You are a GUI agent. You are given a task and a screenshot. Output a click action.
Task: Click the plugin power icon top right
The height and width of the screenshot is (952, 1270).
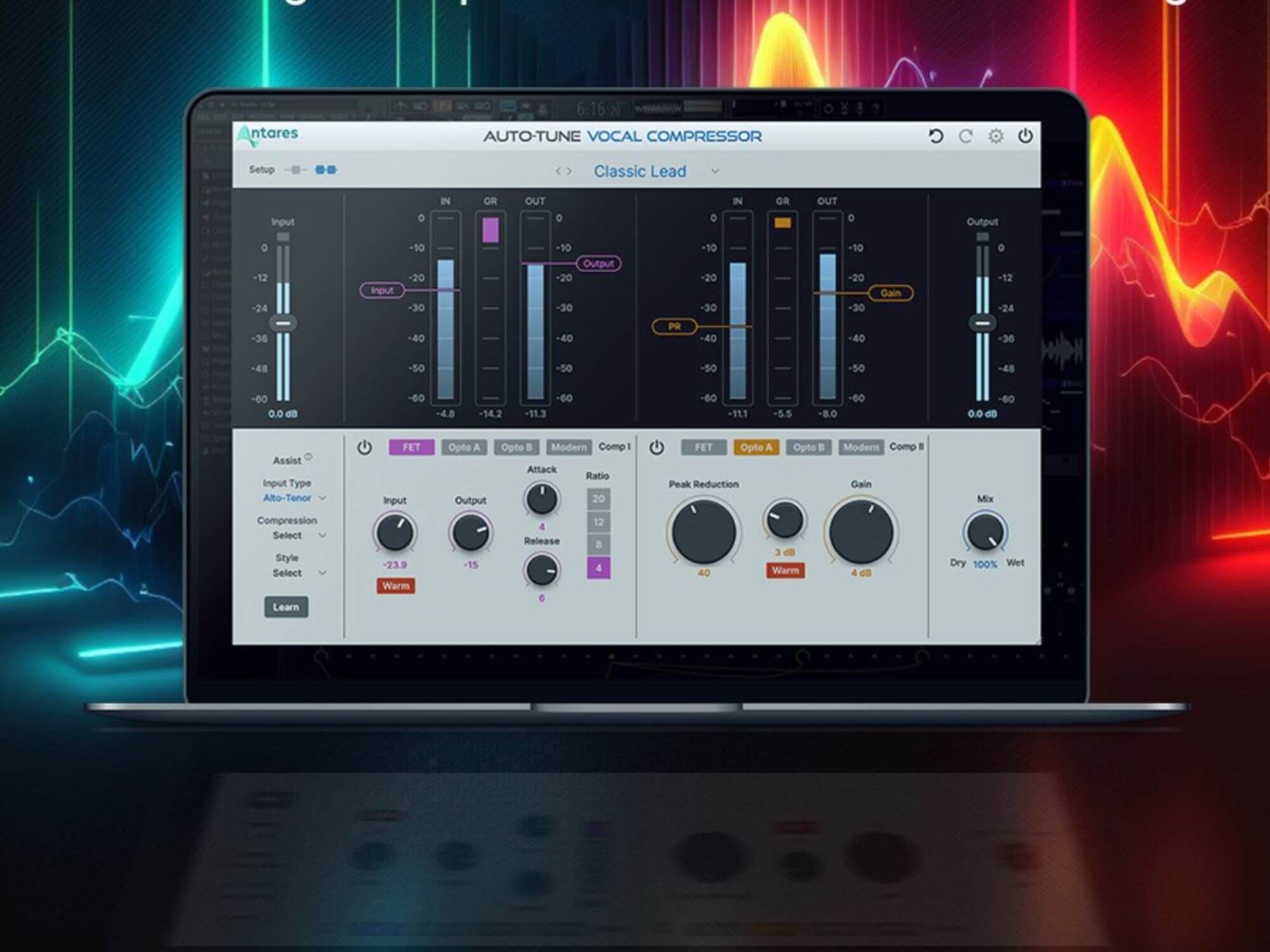(1026, 135)
